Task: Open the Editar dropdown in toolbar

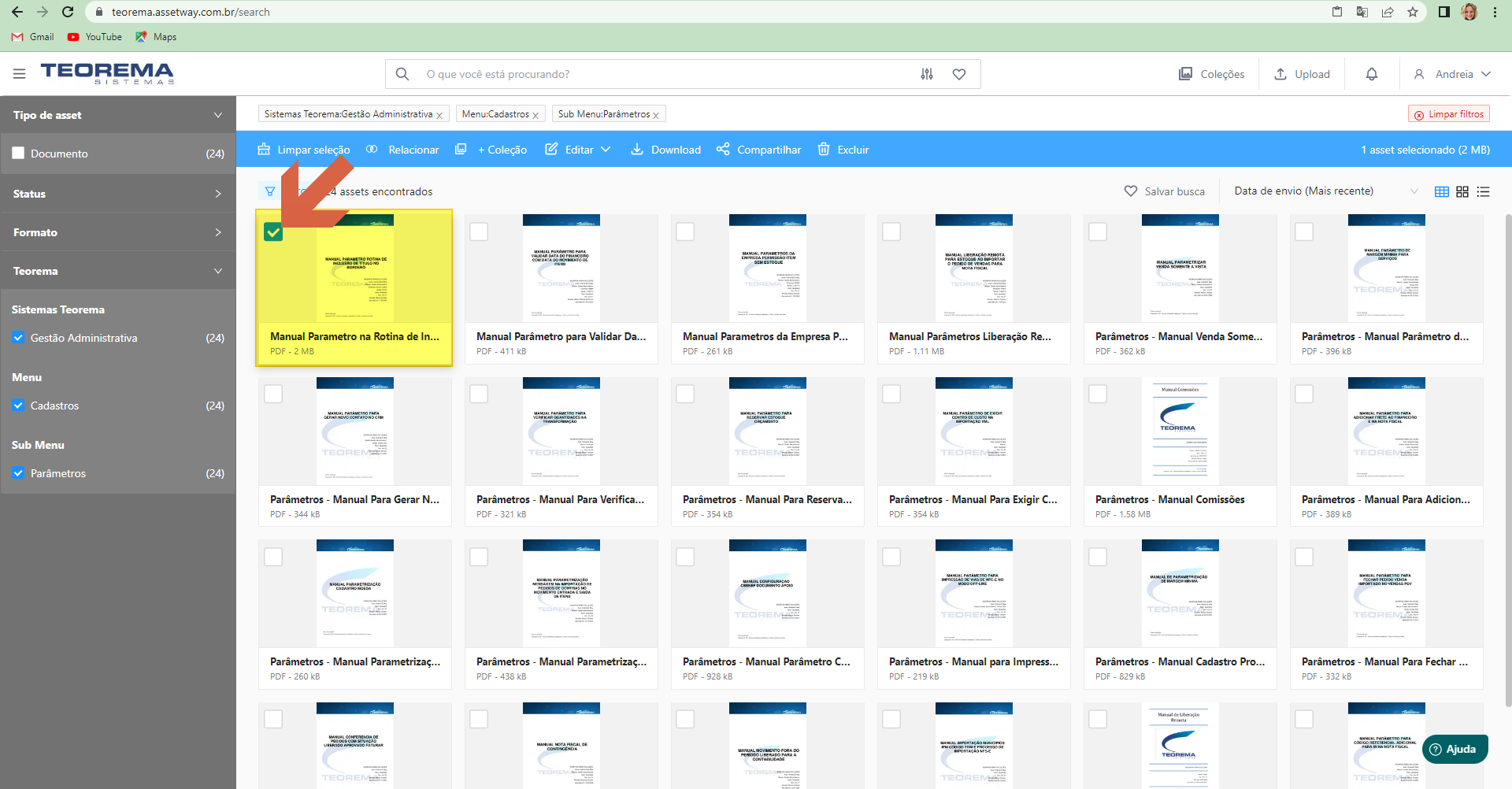Action: click(x=578, y=150)
